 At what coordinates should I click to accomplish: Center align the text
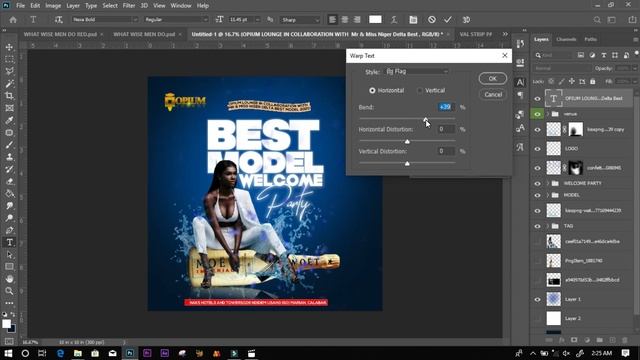click(x=344, y=20)
